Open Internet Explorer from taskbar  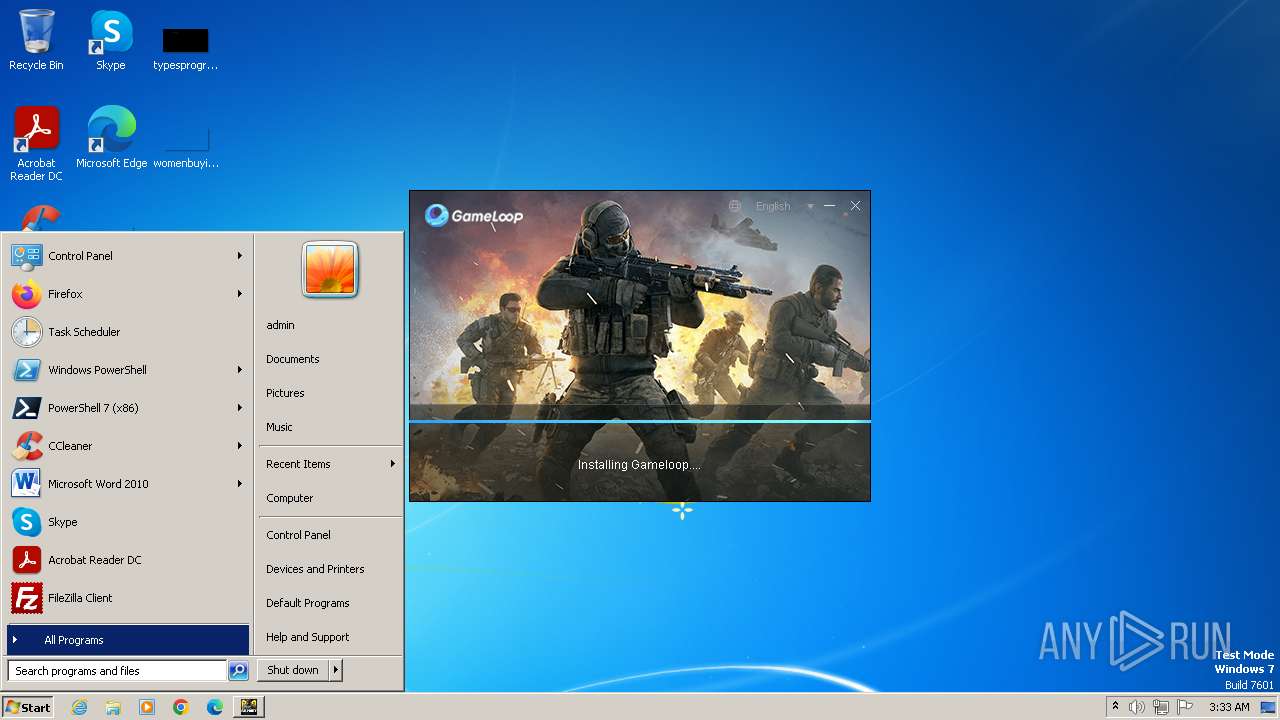click(79, 707)
